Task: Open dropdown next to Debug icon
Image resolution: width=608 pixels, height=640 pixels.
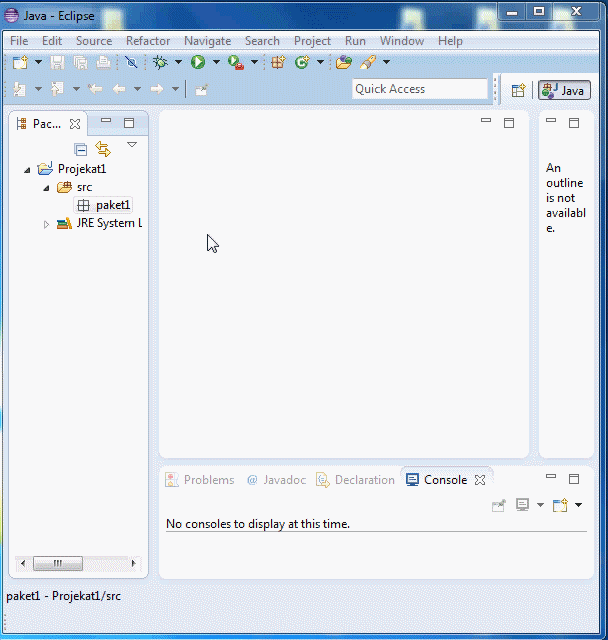Action: 178,62
